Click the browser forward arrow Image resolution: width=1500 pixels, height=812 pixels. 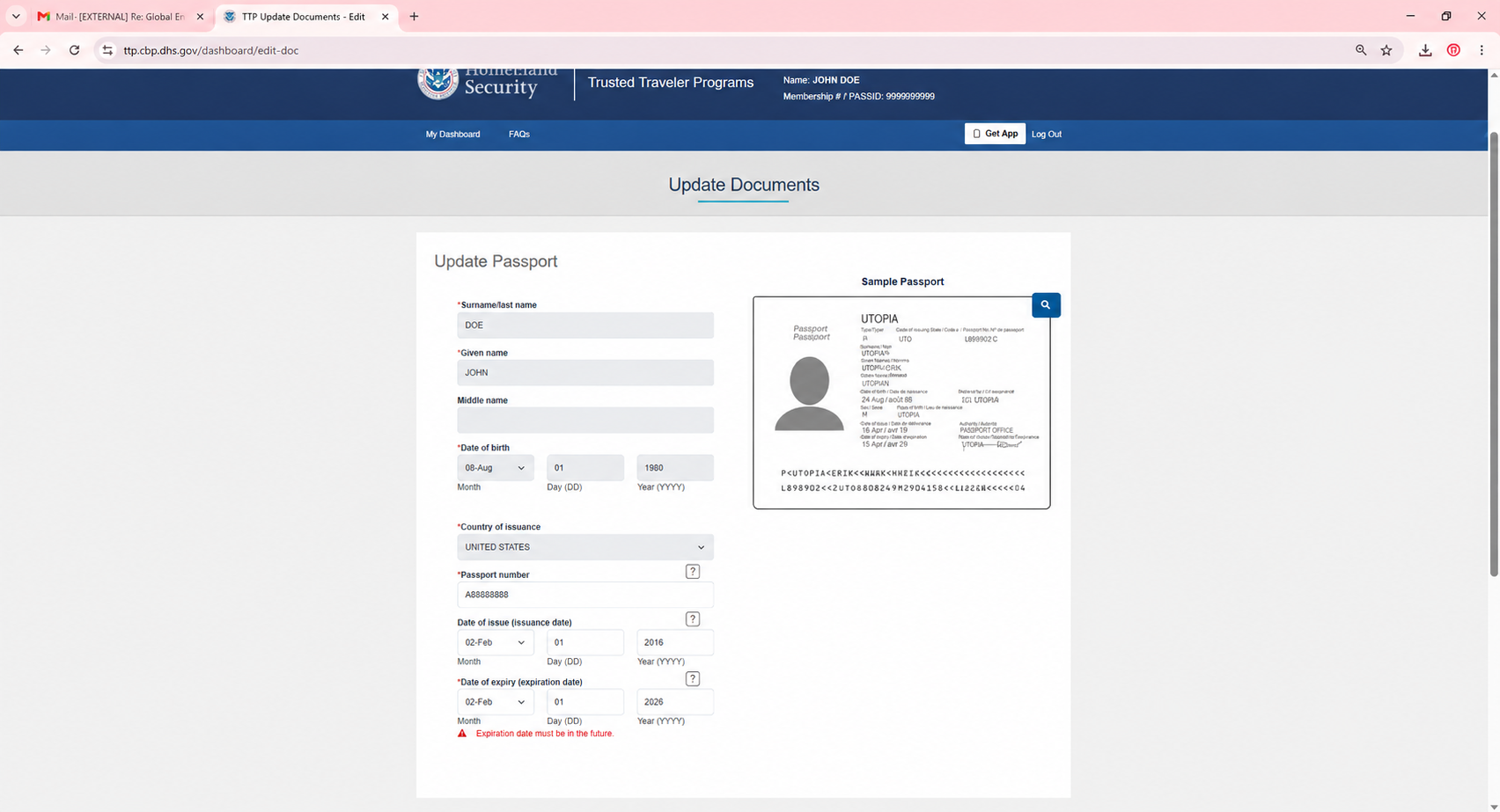click(46, 50)
